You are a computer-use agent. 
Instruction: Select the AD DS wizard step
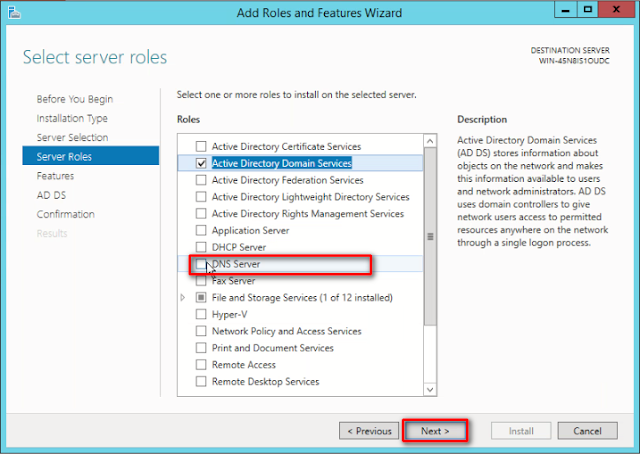(51, 195)
